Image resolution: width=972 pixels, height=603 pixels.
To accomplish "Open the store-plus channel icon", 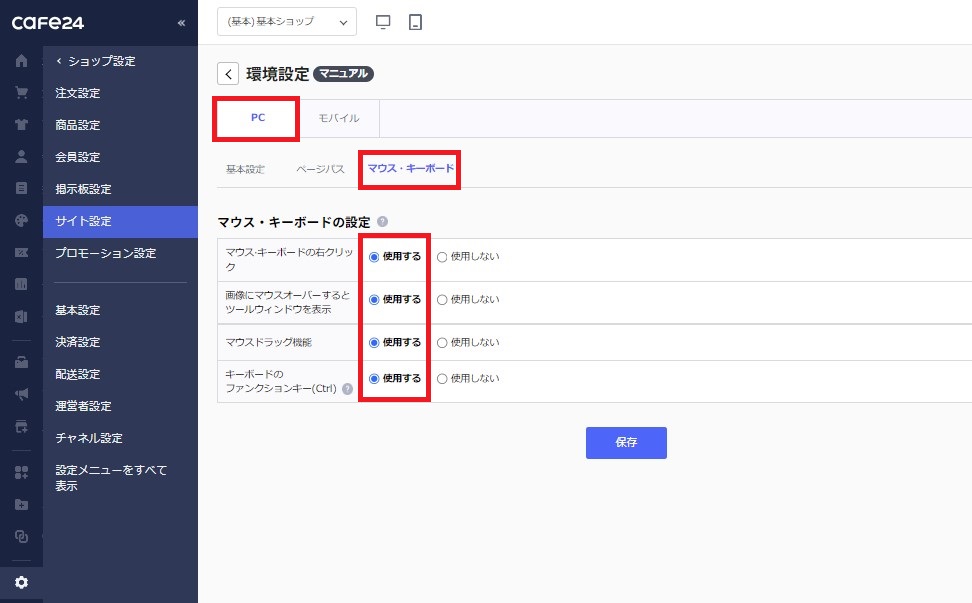I will coord(21,426).
